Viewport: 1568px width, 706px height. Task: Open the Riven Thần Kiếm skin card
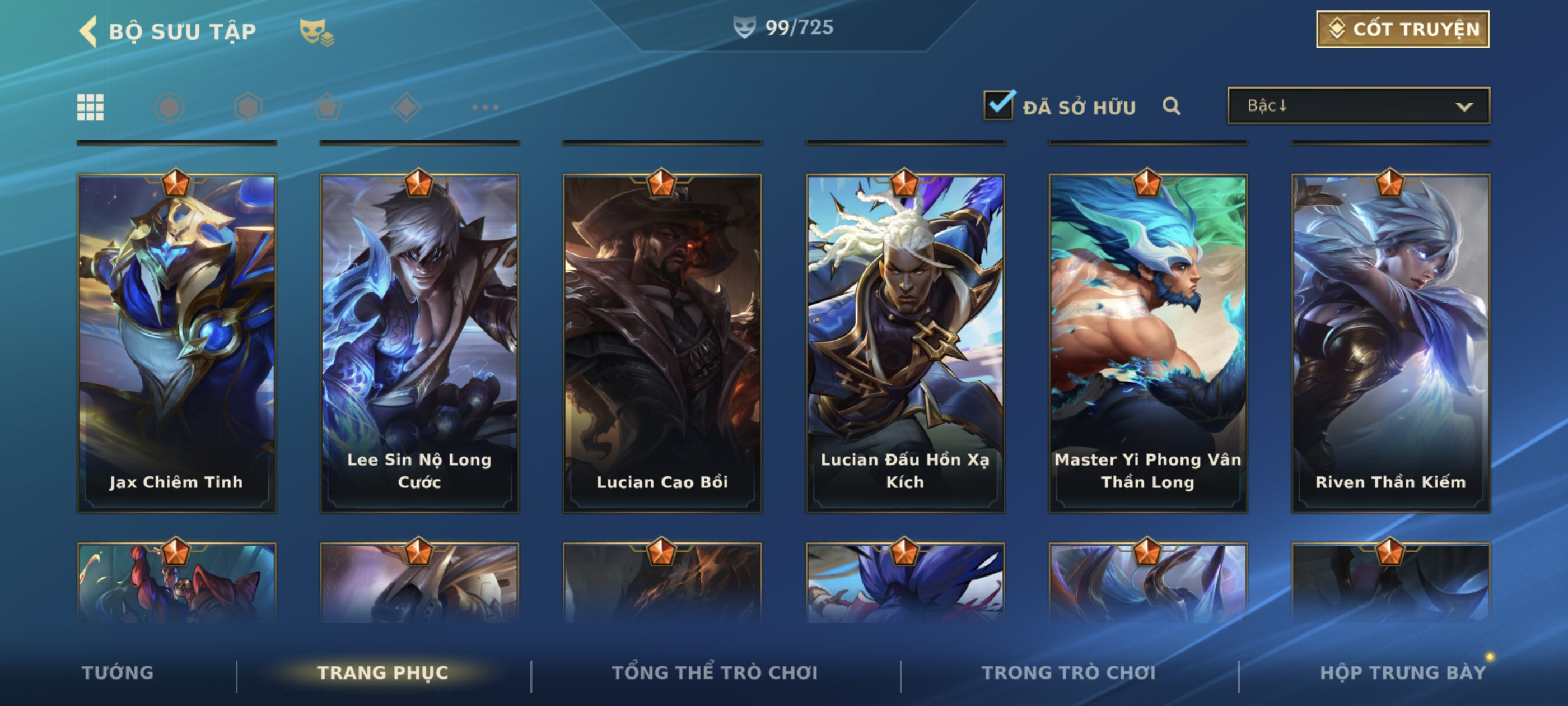(1391, 343)
